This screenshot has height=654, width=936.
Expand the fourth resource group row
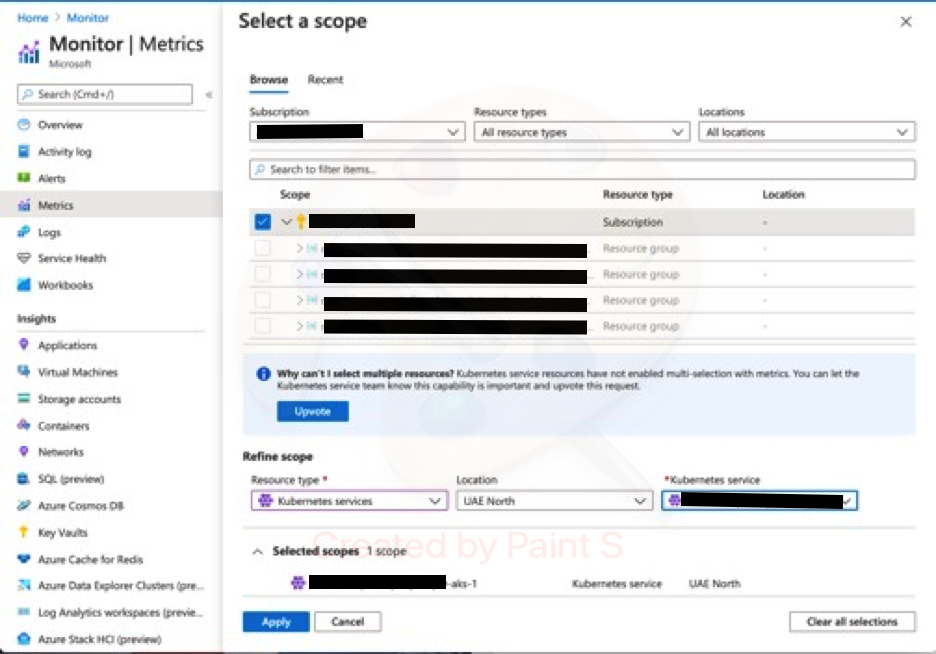pyautogui.click(x=300, y=326)
